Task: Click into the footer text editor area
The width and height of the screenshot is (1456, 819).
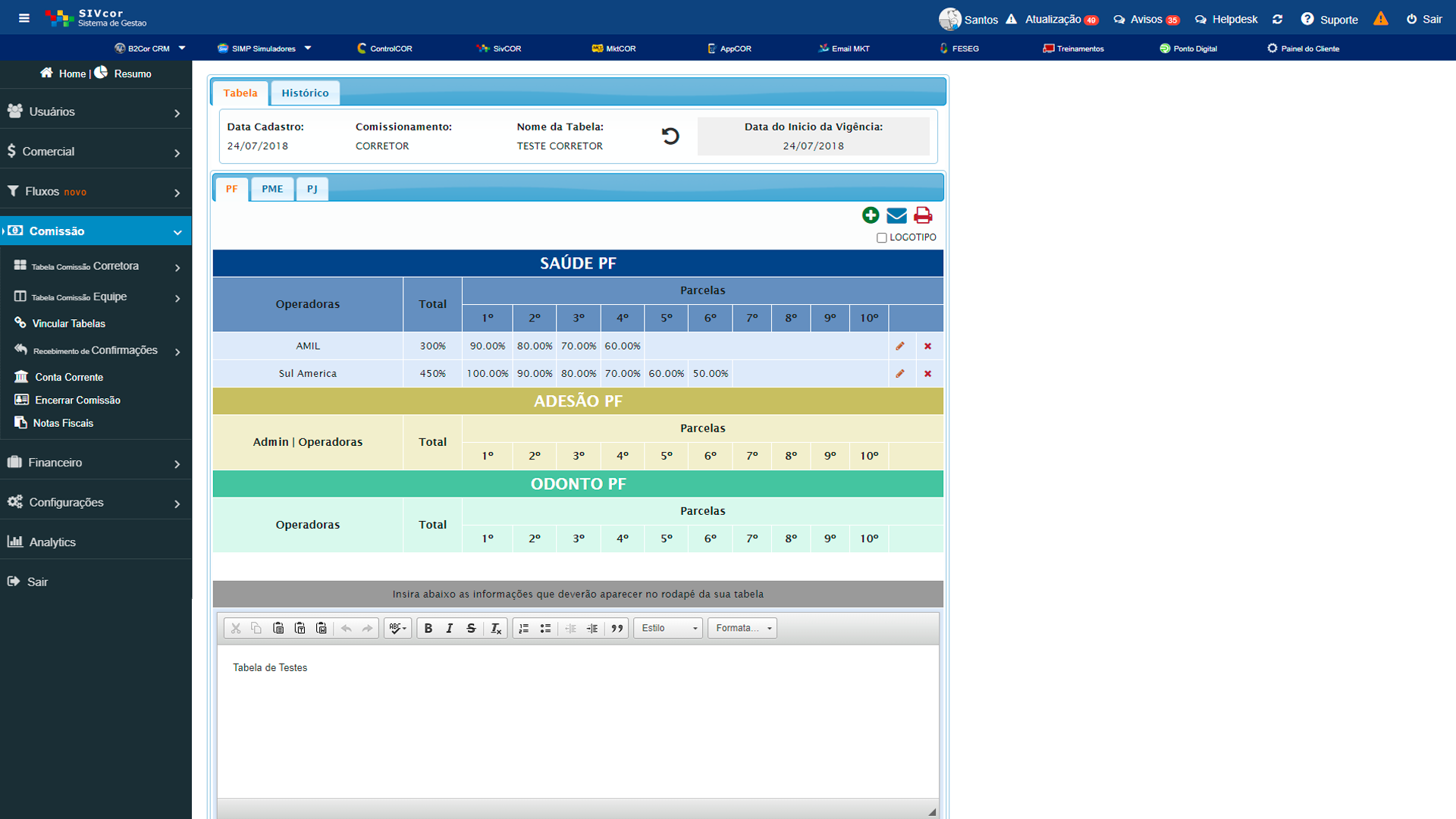Action: pos(576,720)
